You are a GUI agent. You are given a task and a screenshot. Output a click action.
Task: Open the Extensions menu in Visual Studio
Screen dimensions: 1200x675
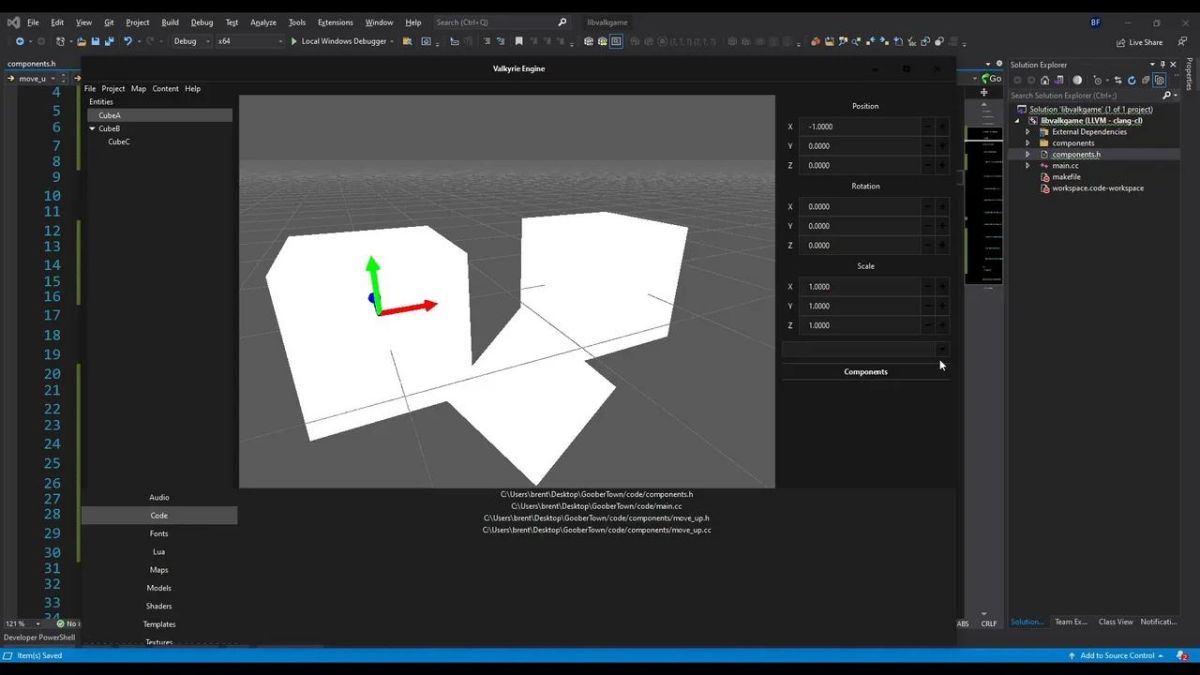[335, 22]
